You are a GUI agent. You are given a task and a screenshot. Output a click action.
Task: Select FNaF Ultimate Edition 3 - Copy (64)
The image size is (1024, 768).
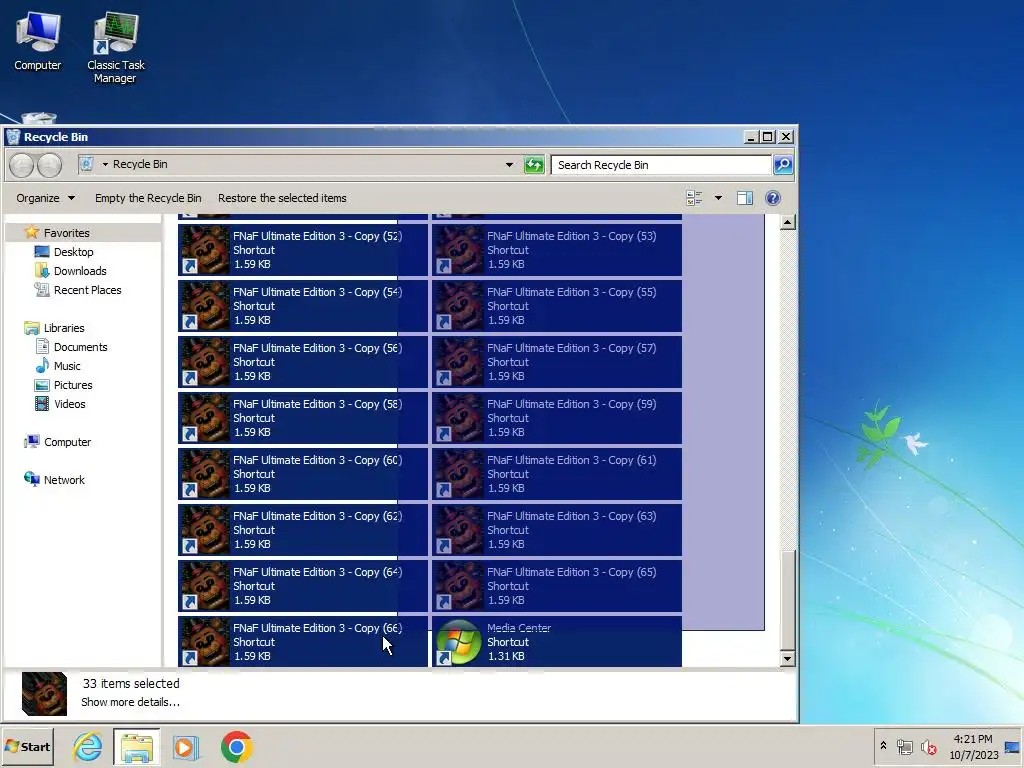pos(303,586)
